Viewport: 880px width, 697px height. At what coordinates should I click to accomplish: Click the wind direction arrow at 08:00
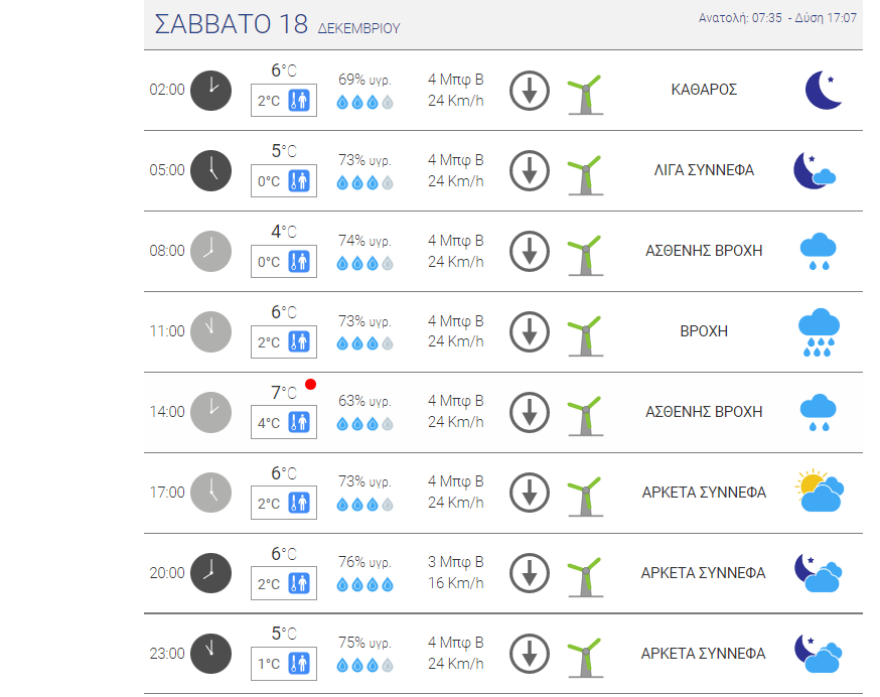530,251
